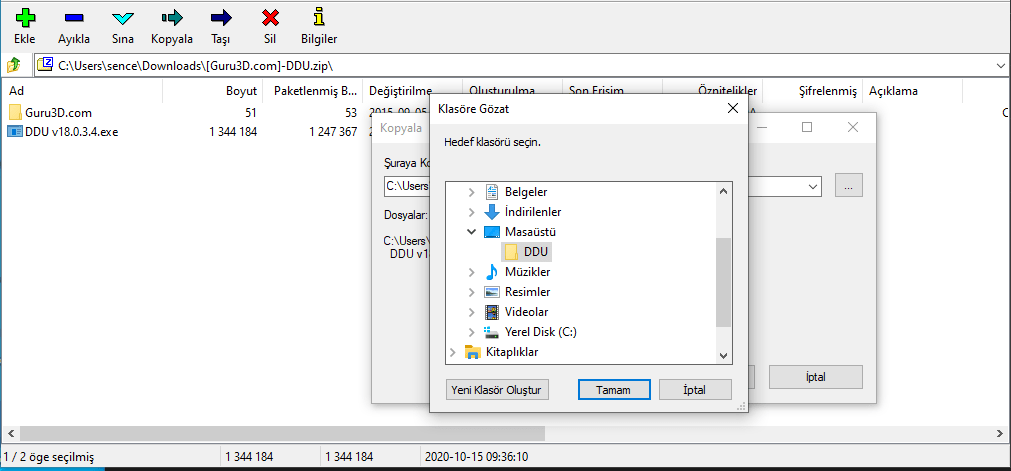This screenshot has width=1011, height=471.
Task: Click the İndirilenler downloads icon
Action: point(492,212)
